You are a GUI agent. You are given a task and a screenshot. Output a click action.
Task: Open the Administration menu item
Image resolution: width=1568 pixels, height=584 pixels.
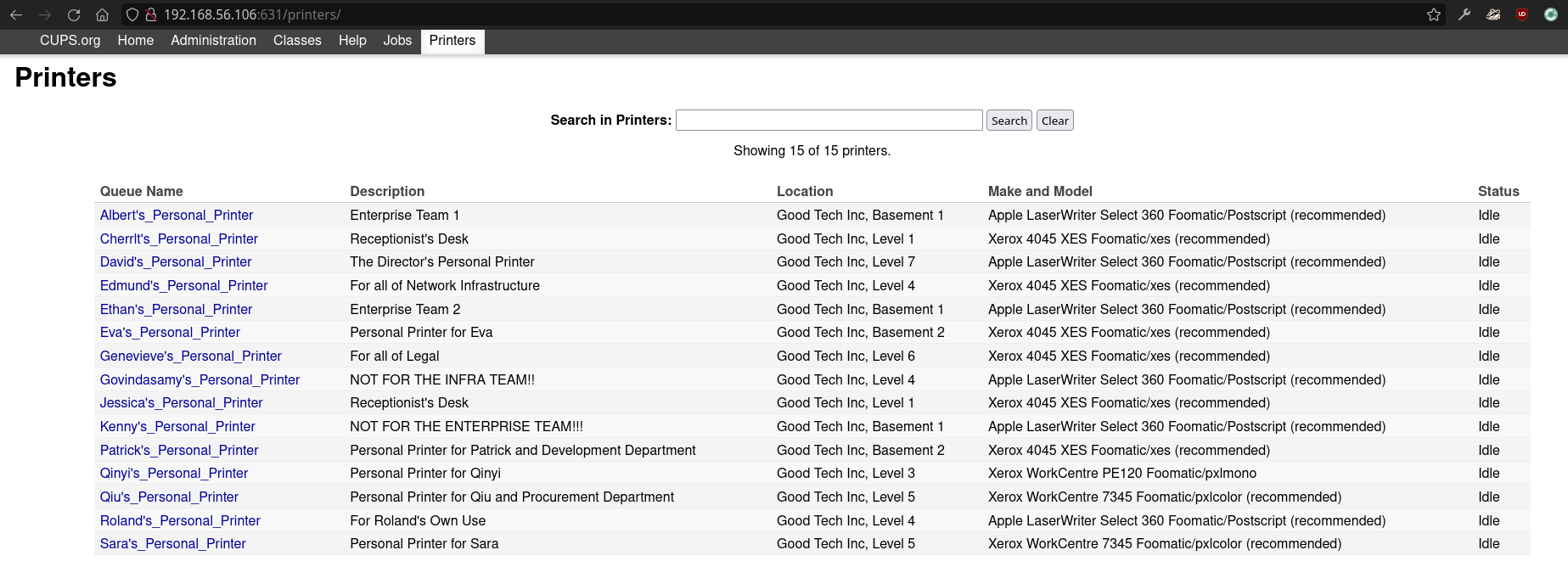[x=213, y=41]
